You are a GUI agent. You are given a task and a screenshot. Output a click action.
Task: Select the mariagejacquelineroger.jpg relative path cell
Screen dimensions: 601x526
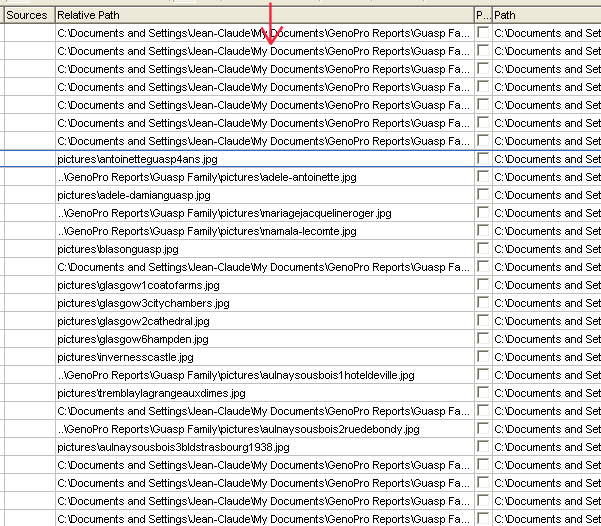coord(224,213)
